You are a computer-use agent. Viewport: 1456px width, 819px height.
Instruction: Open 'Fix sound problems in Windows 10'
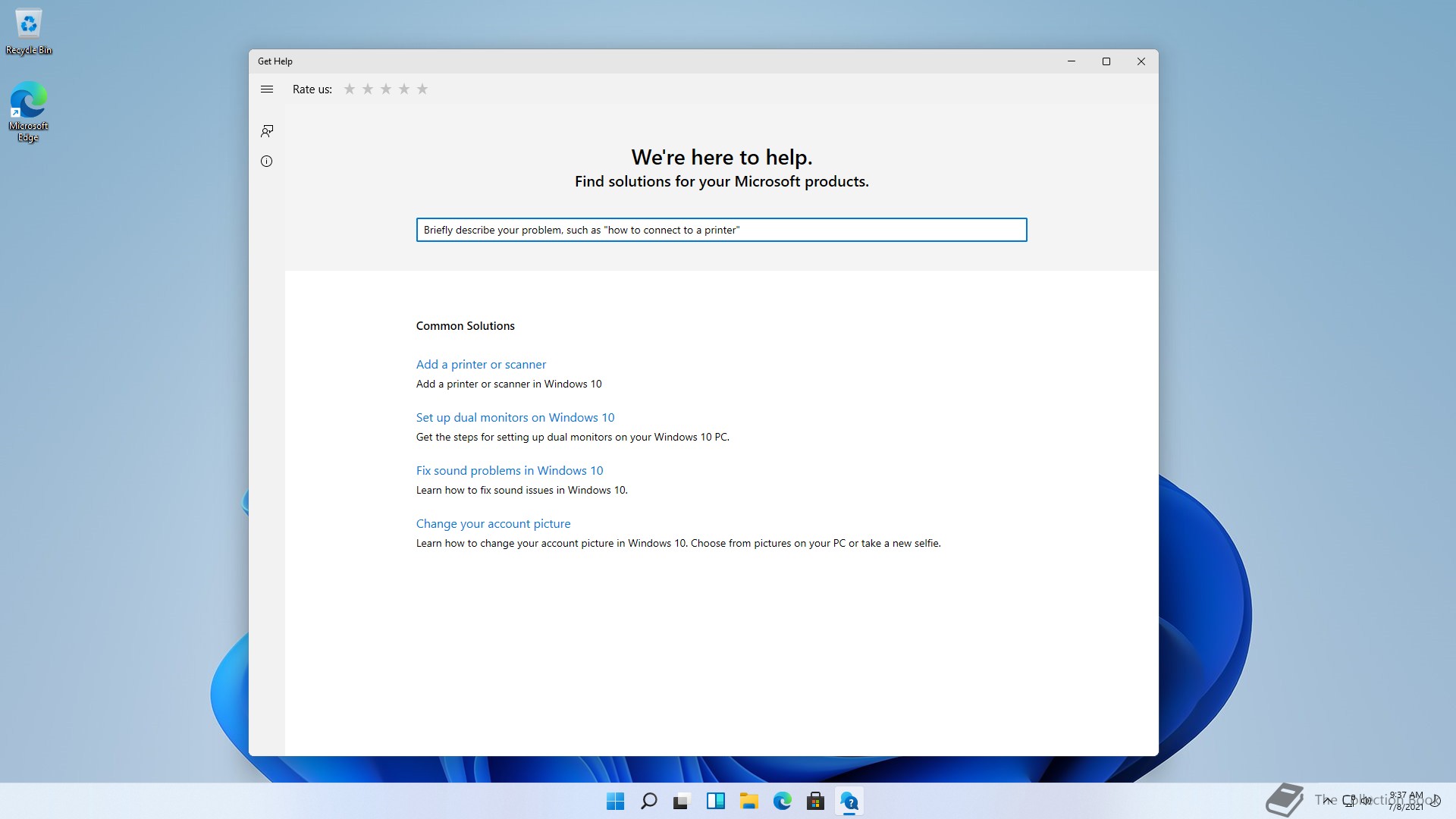click(510, 471)
